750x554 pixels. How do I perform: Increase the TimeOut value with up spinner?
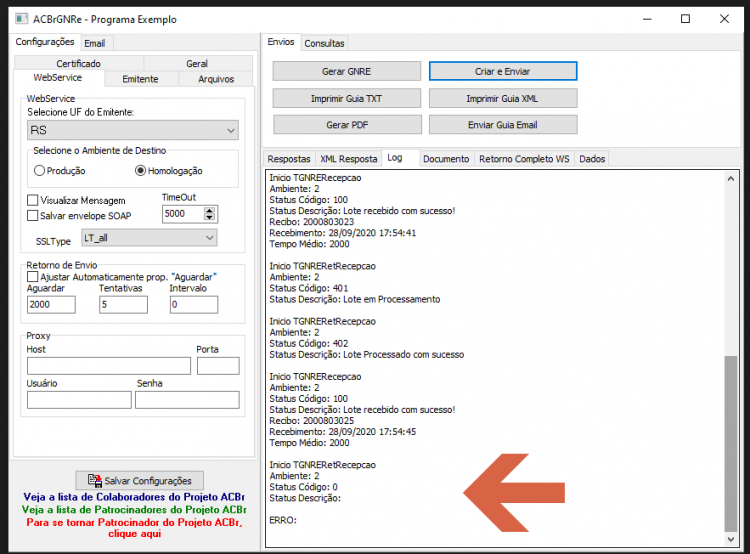(210, 211)
